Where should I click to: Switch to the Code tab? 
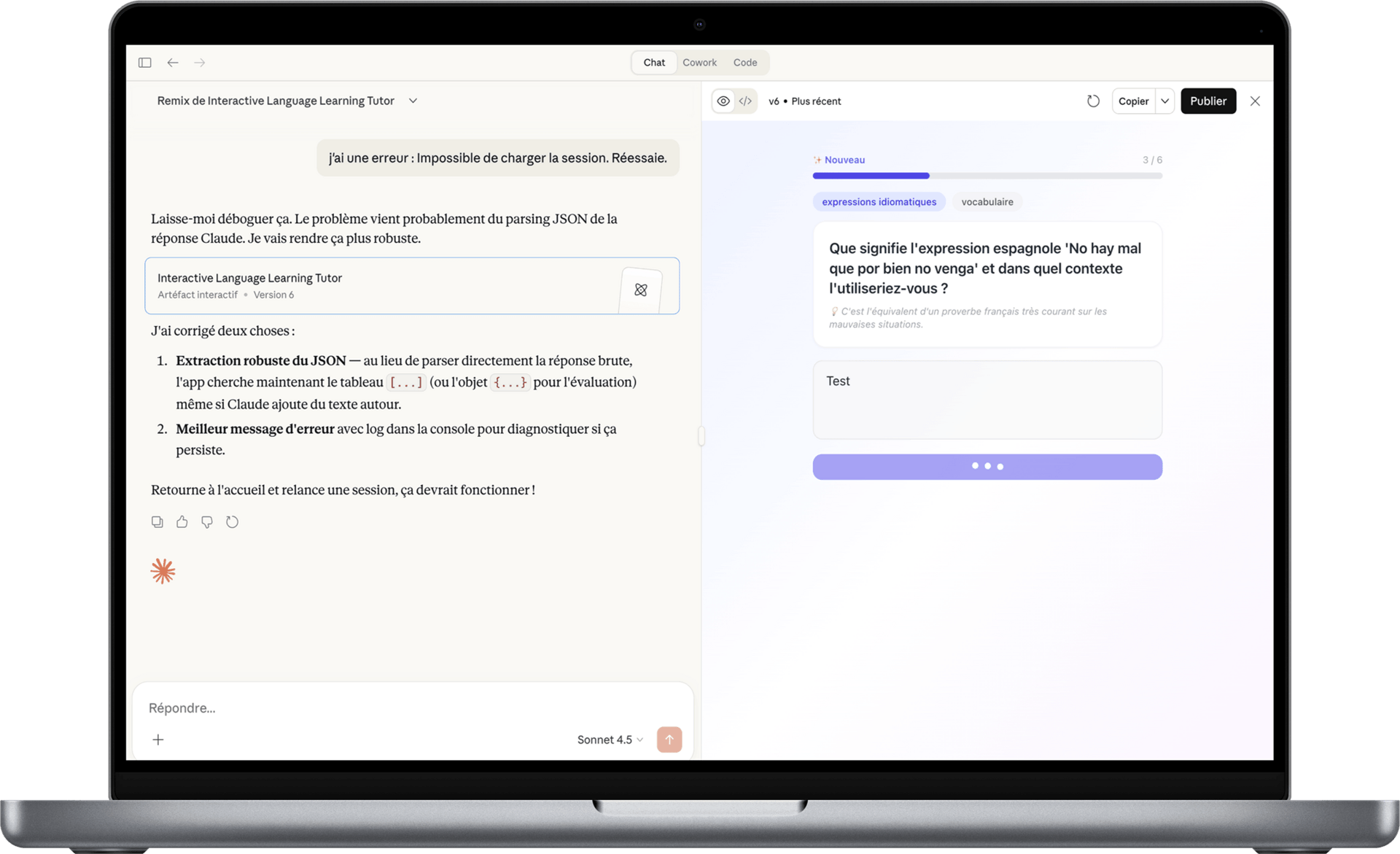pos(744,63)
